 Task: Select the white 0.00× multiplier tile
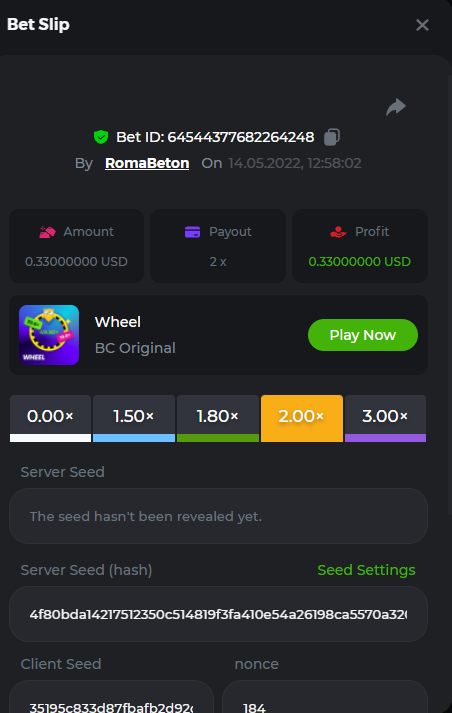(50, 418)
